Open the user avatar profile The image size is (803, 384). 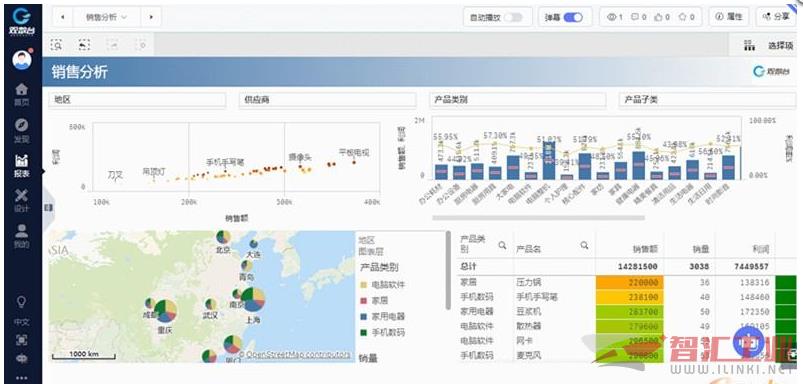coord(22,59)
